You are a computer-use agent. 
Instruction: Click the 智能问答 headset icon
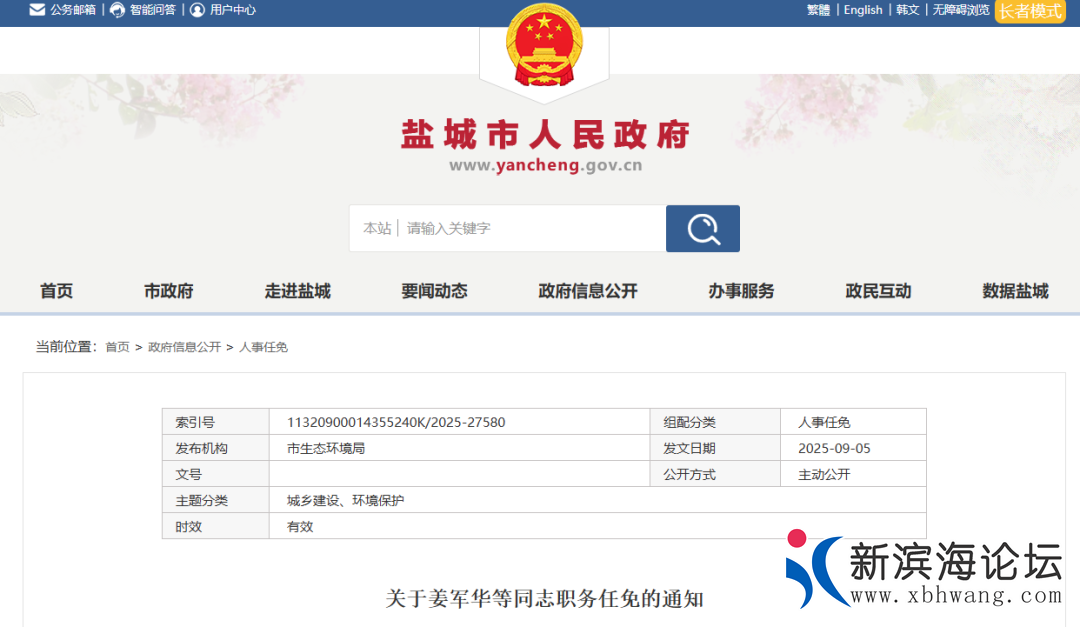(x=118, y=10)
